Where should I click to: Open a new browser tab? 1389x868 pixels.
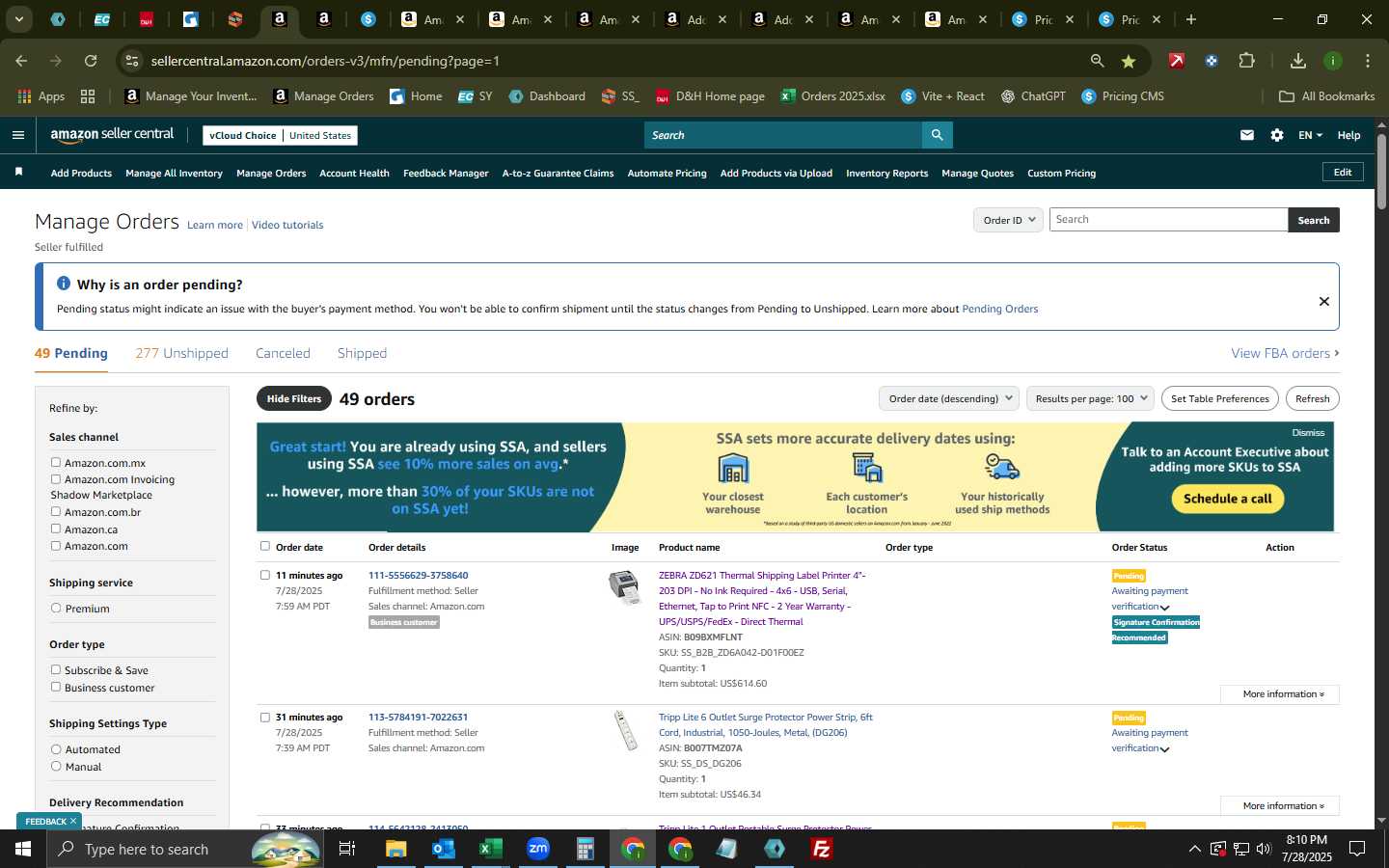click(1191, 19)
